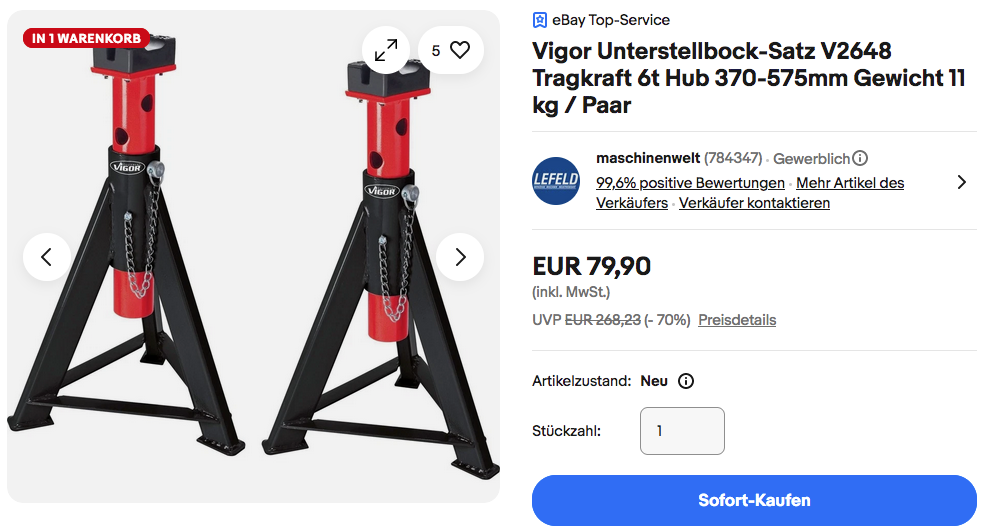
Task: Click the main jack stand product image
Action: pos(254,257)
